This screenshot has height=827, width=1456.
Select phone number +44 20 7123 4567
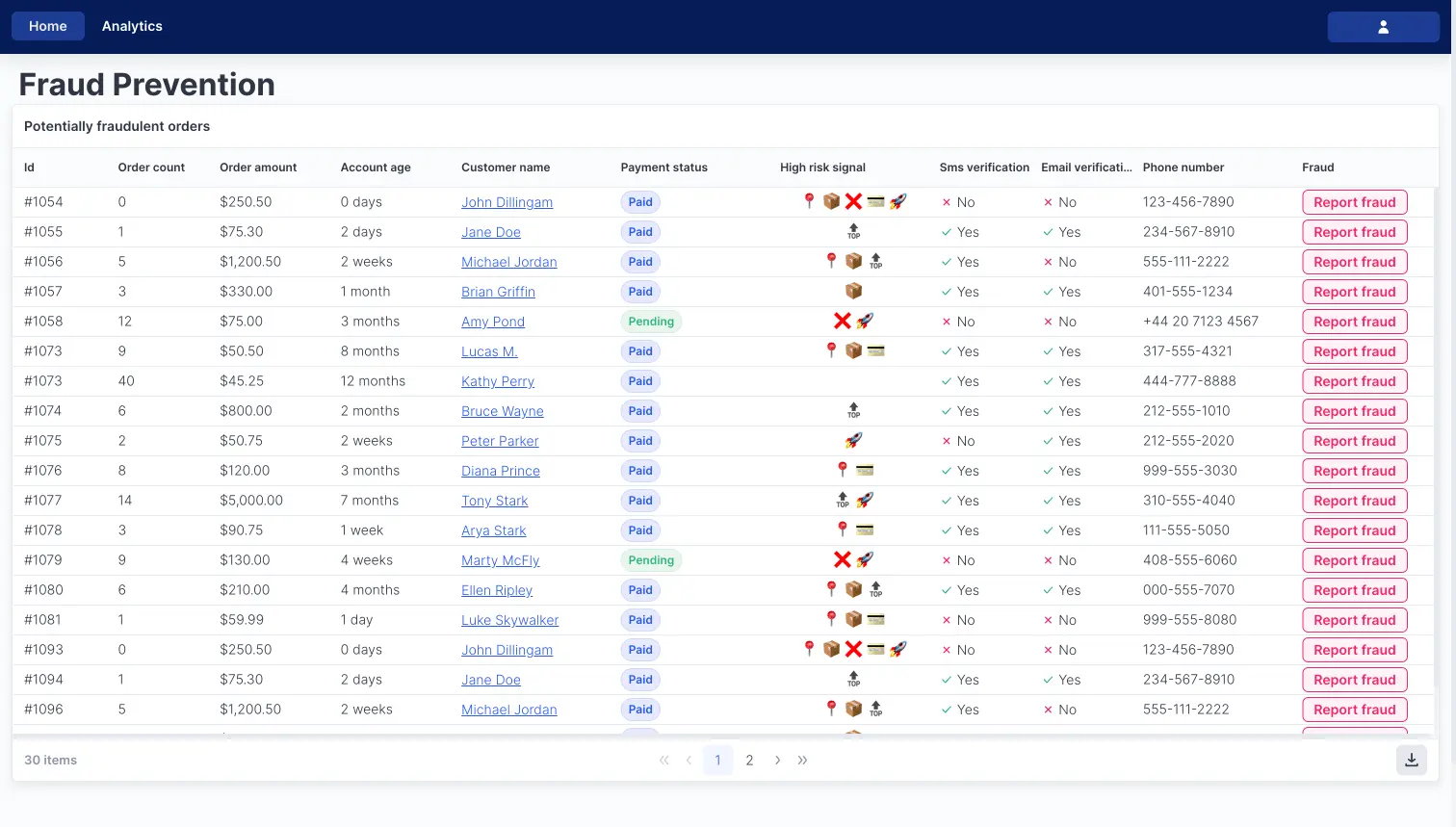pos(1201,322)
